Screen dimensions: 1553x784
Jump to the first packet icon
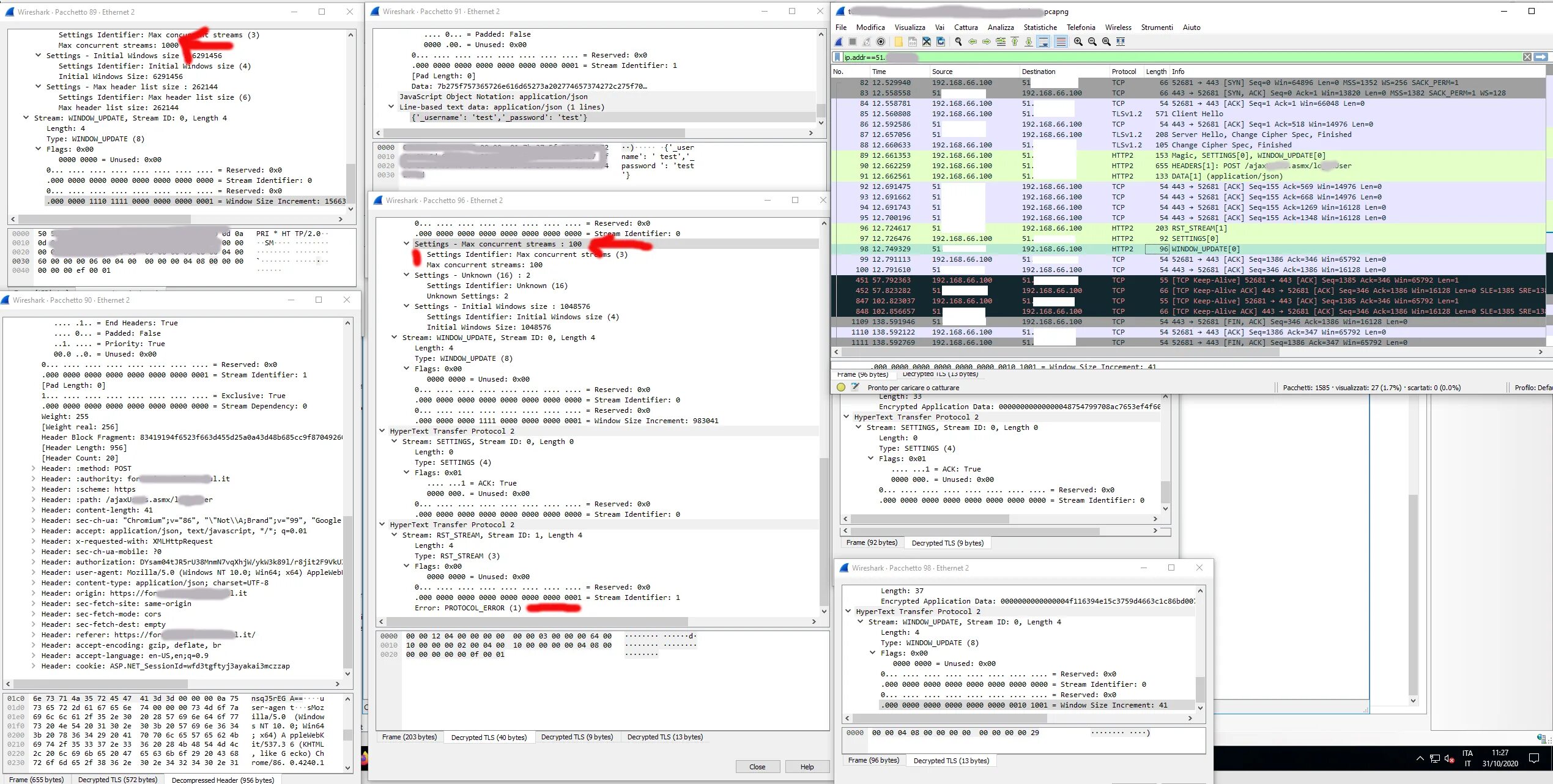point(1015,42)
